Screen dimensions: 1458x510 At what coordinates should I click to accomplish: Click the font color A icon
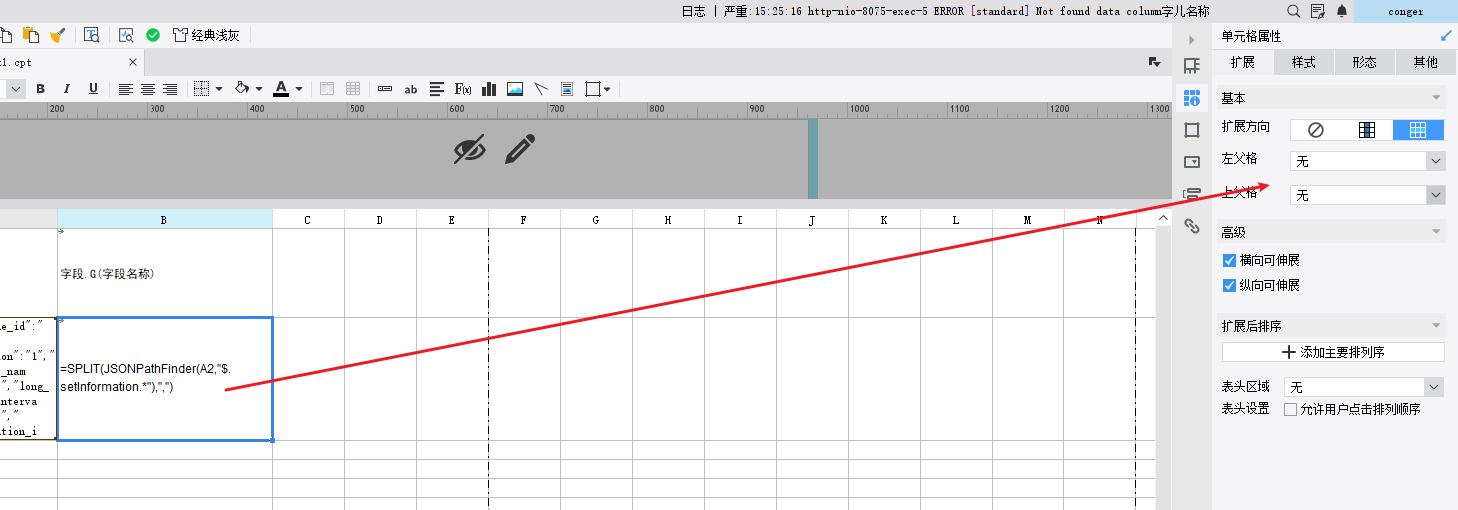click(x=281, y=88)
